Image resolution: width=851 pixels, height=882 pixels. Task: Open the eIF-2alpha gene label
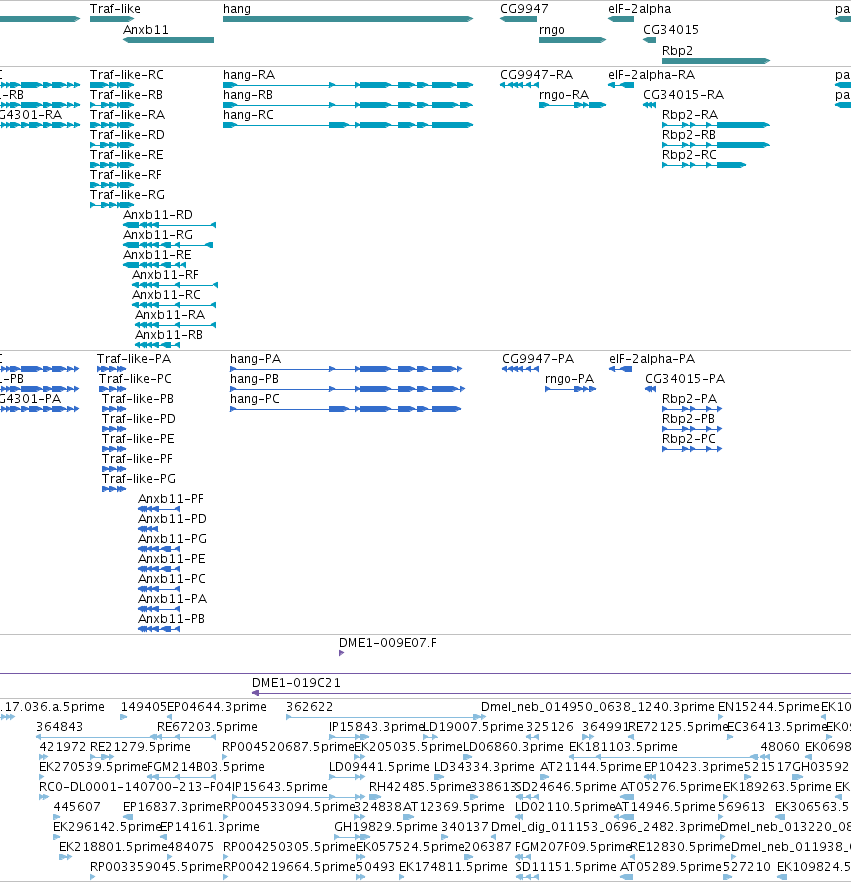(x=640, y=9)
